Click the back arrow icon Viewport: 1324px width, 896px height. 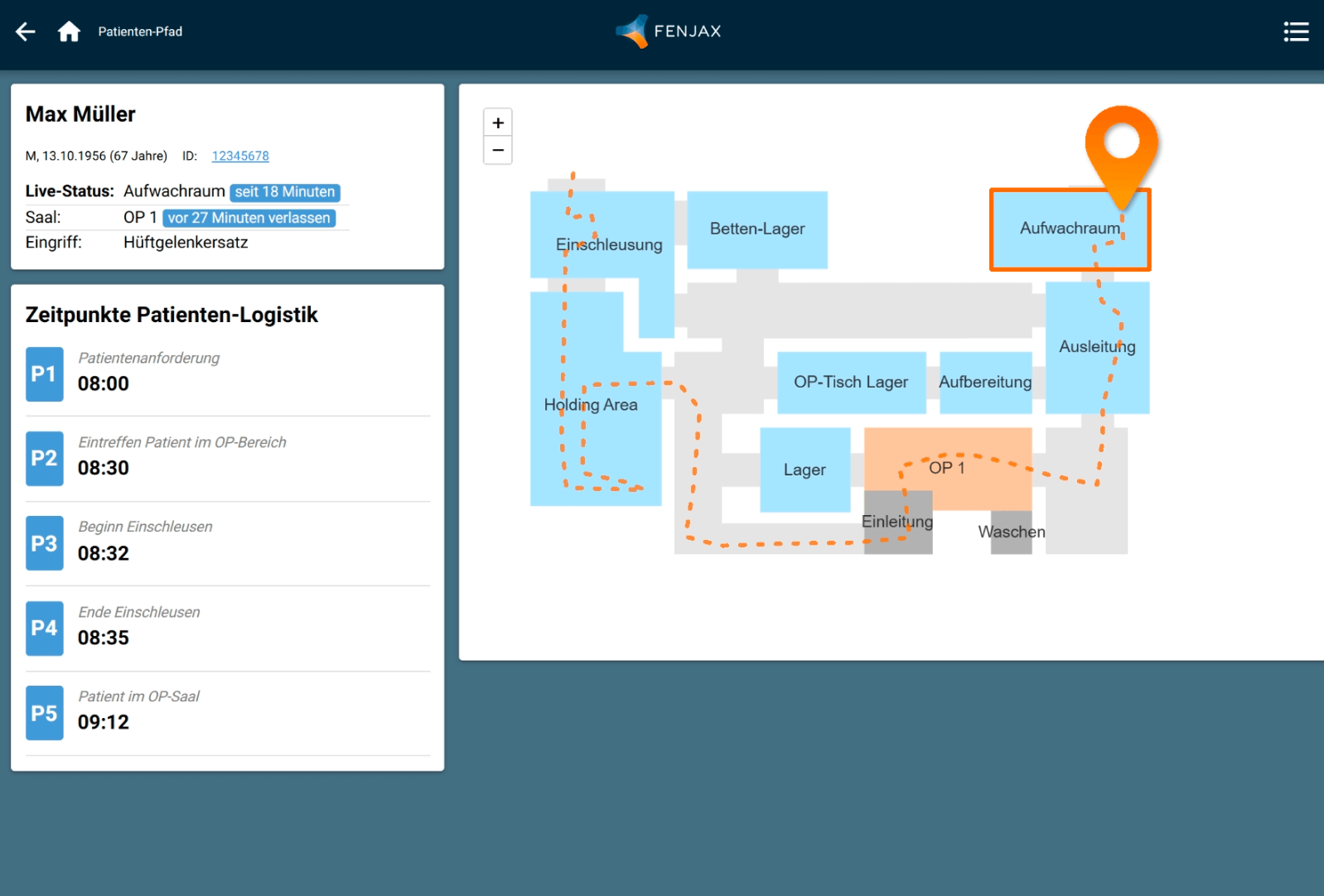(x=26, y=32)
